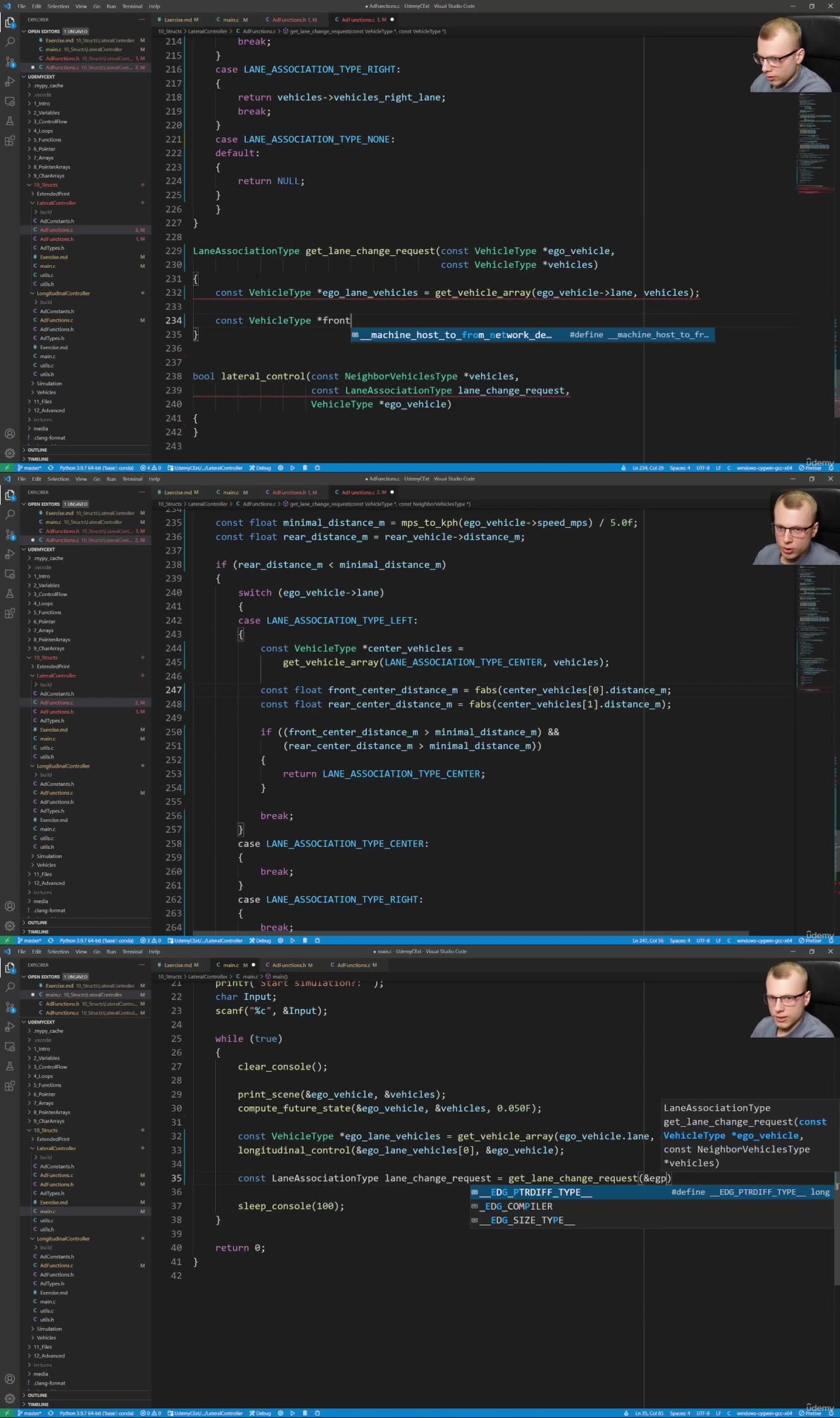This screenshot has height=1418, width=840.
Task: Collapse the Open Editors section in the top window
Action: point(43,32)
